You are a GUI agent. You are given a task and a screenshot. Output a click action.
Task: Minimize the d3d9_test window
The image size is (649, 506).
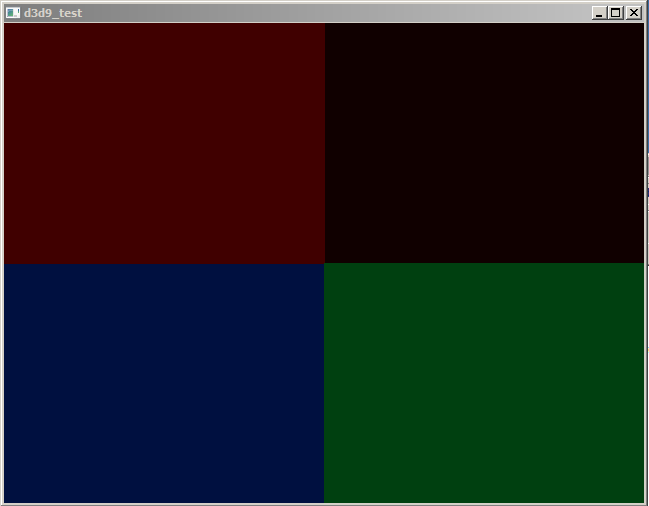coord(599,13)
